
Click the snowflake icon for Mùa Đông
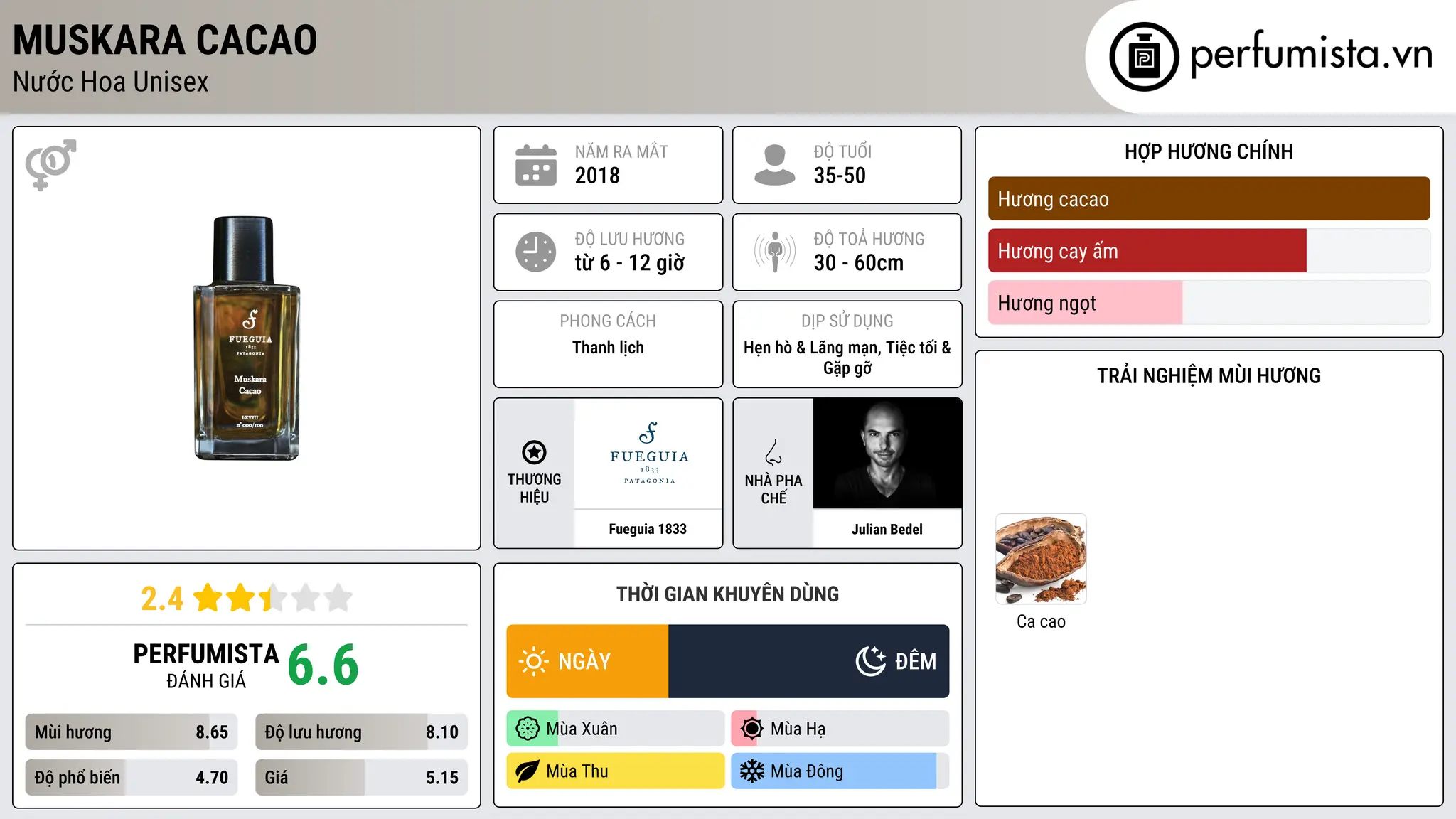(x=751, y=771)
